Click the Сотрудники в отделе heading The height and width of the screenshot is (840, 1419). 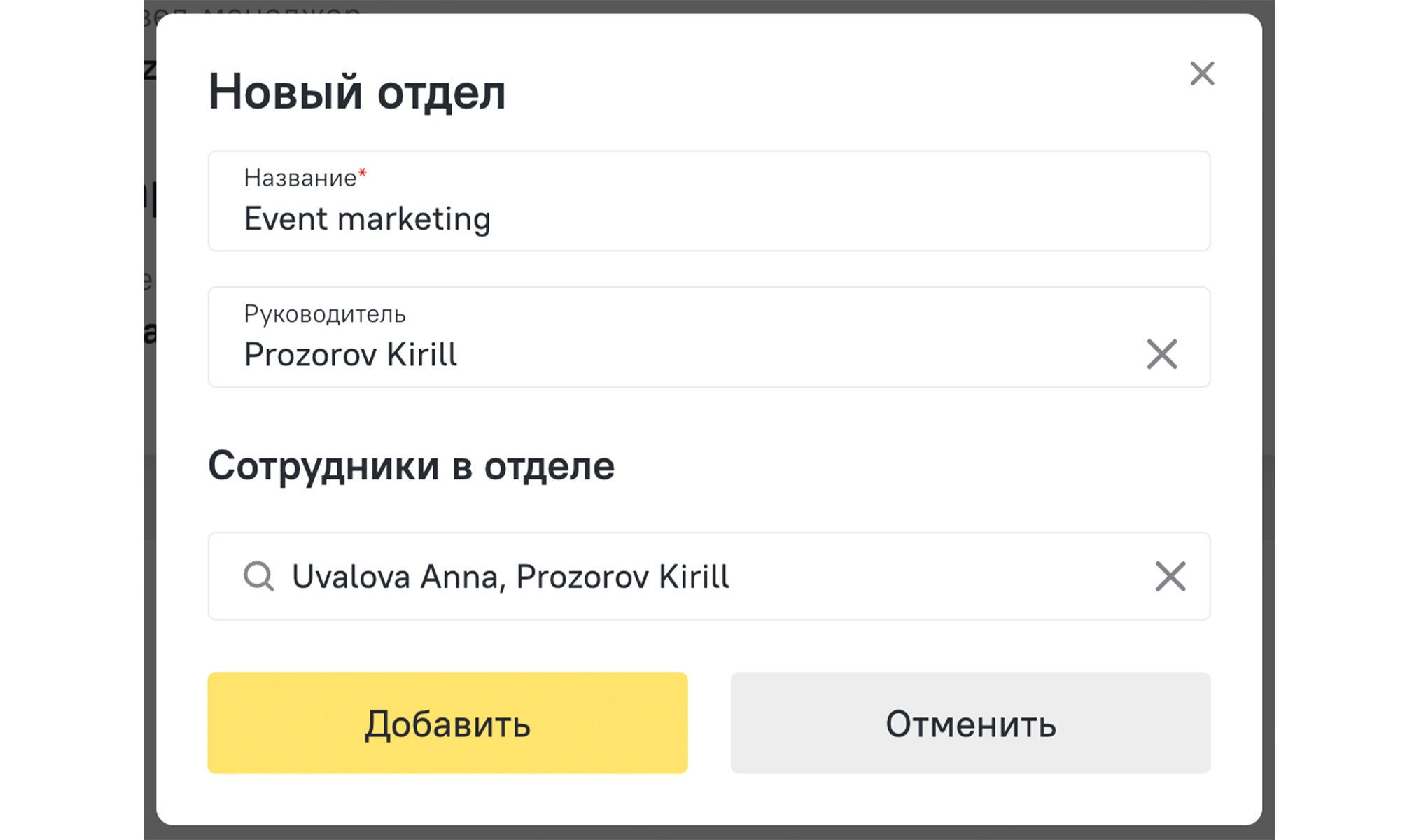coord(411,466)
